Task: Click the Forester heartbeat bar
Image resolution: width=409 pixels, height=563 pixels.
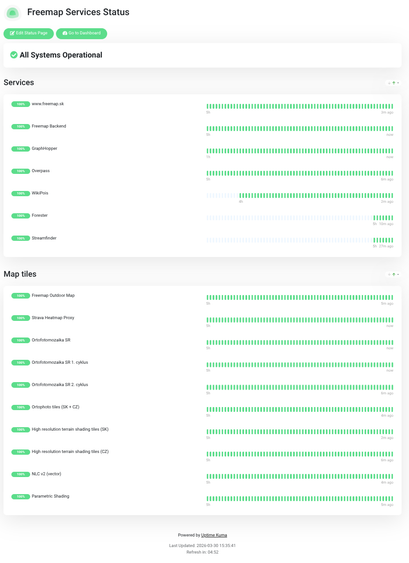Action: [x=300, y=218]
